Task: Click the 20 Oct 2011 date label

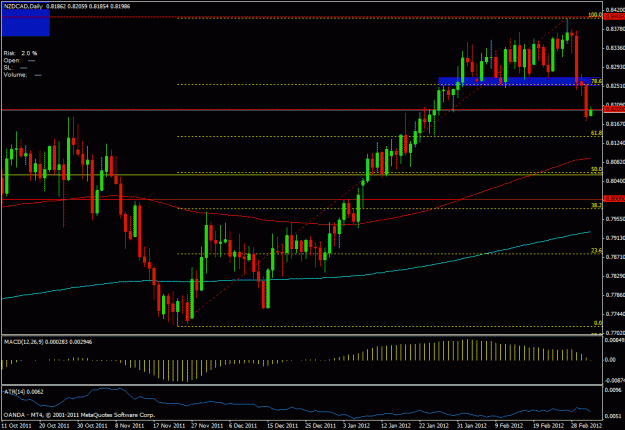Action: coord(54,426)
